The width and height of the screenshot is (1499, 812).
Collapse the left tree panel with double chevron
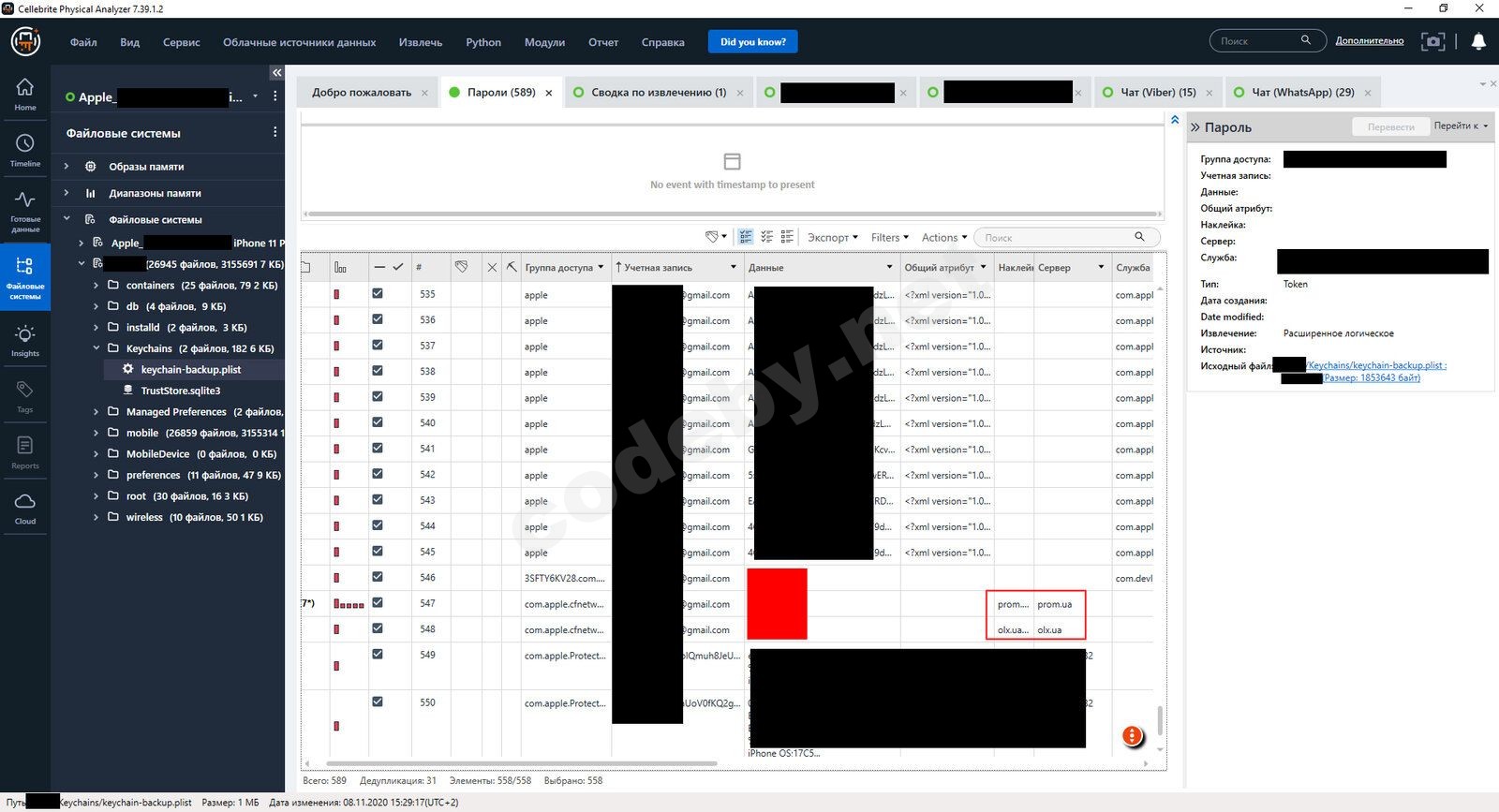tap(276, 72)
